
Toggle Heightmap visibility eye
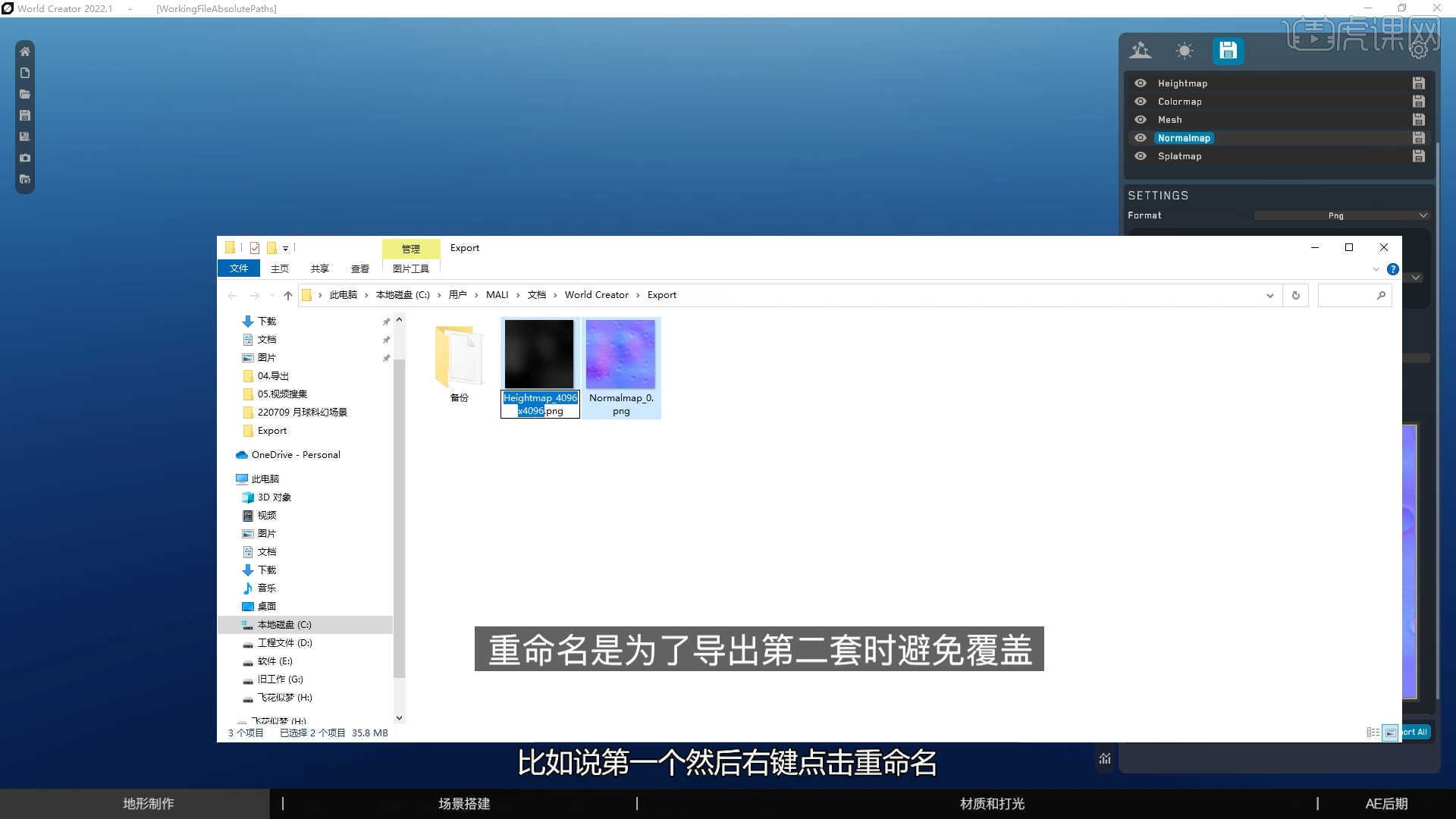[1141, 83]
